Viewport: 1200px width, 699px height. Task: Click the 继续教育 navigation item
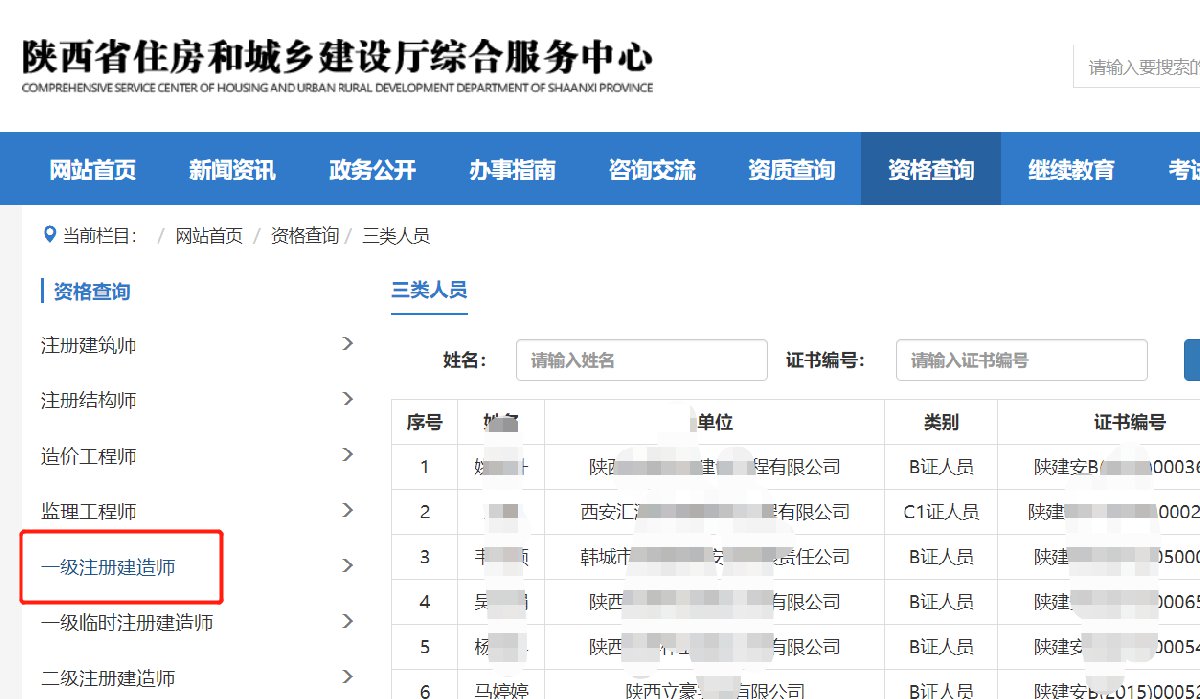[x=1070, y=170]
